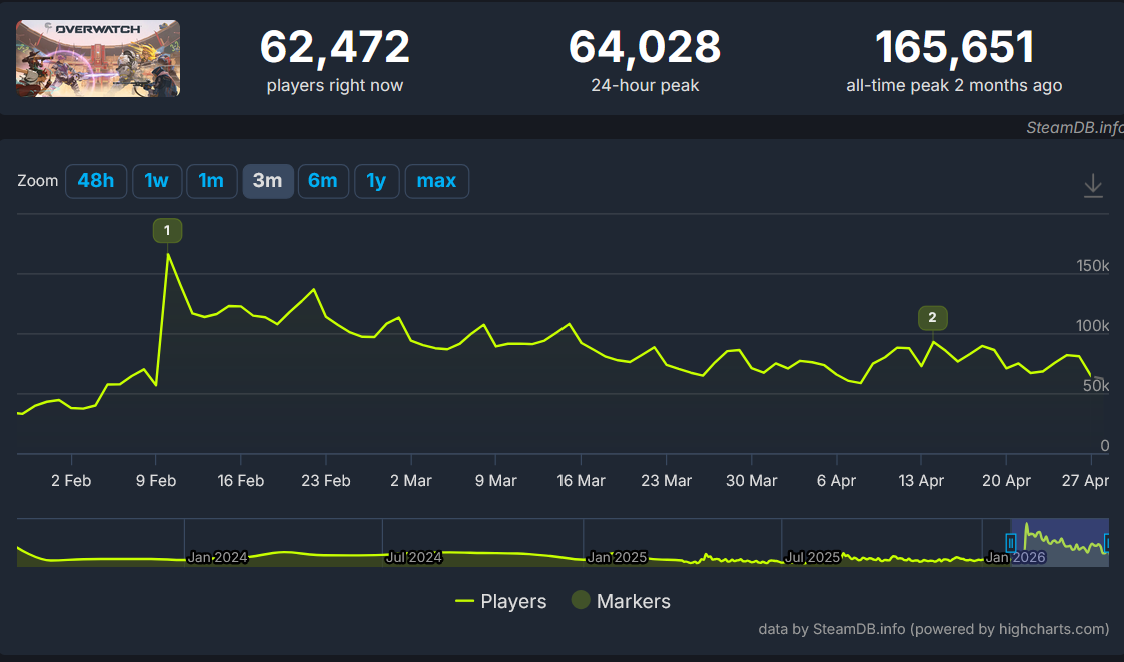
Task: Choose the 3m zoom range
Action: (x=267, y=181)
